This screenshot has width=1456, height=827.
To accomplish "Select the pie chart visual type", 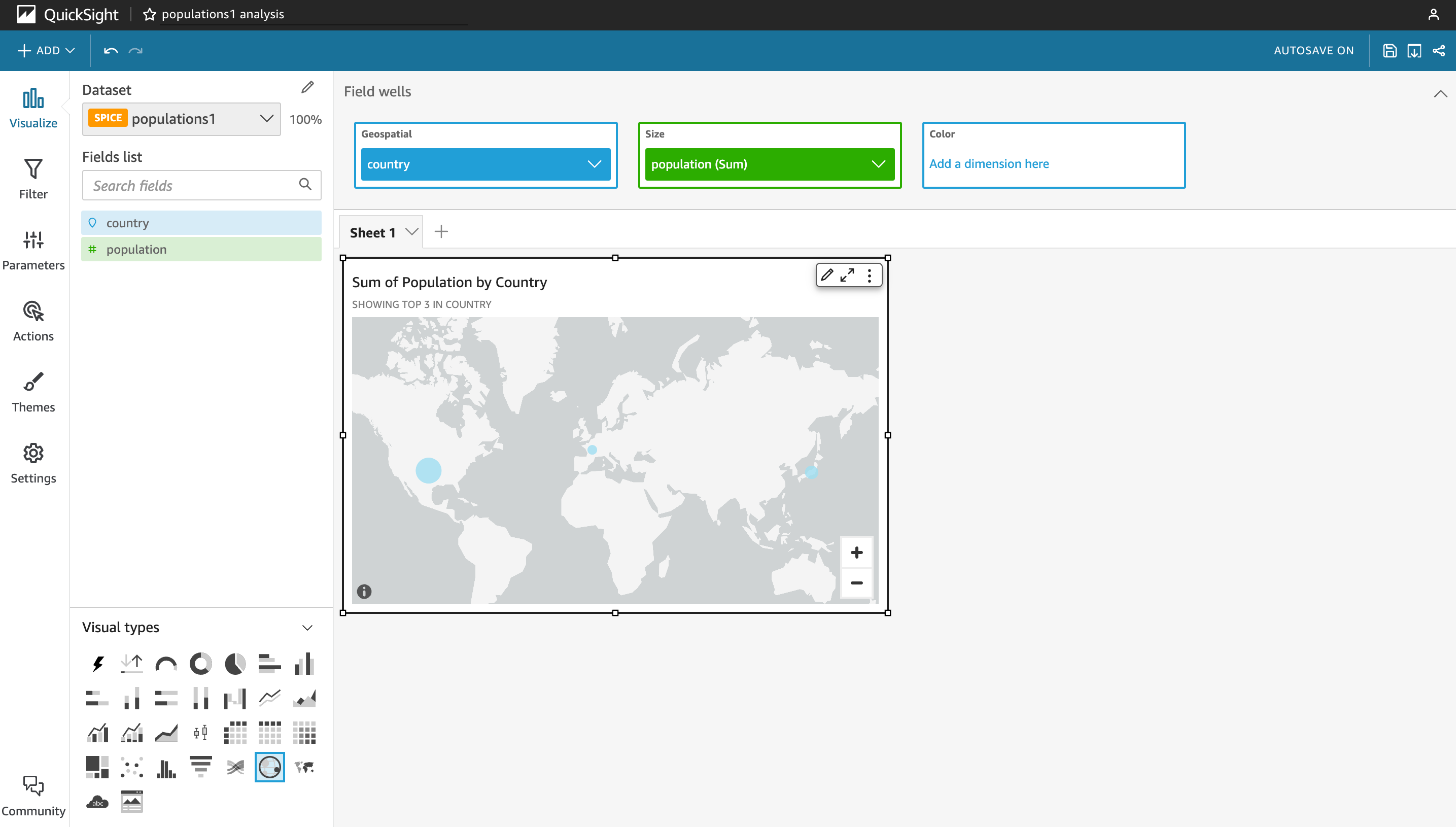I will tap(235, 664).
